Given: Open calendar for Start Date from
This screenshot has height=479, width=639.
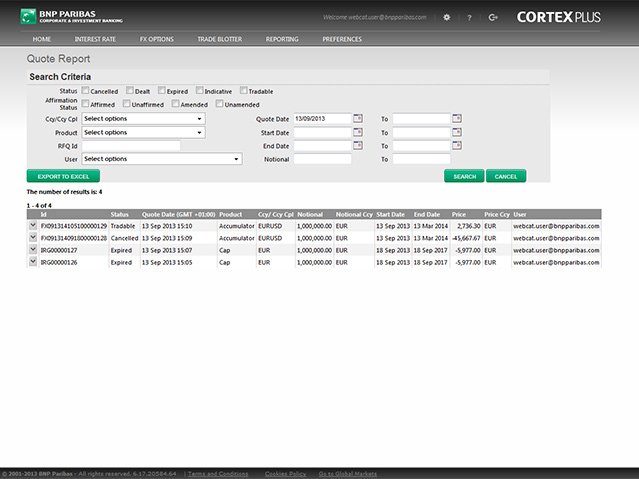Looking at the screenshot, I should click(358, 132).
